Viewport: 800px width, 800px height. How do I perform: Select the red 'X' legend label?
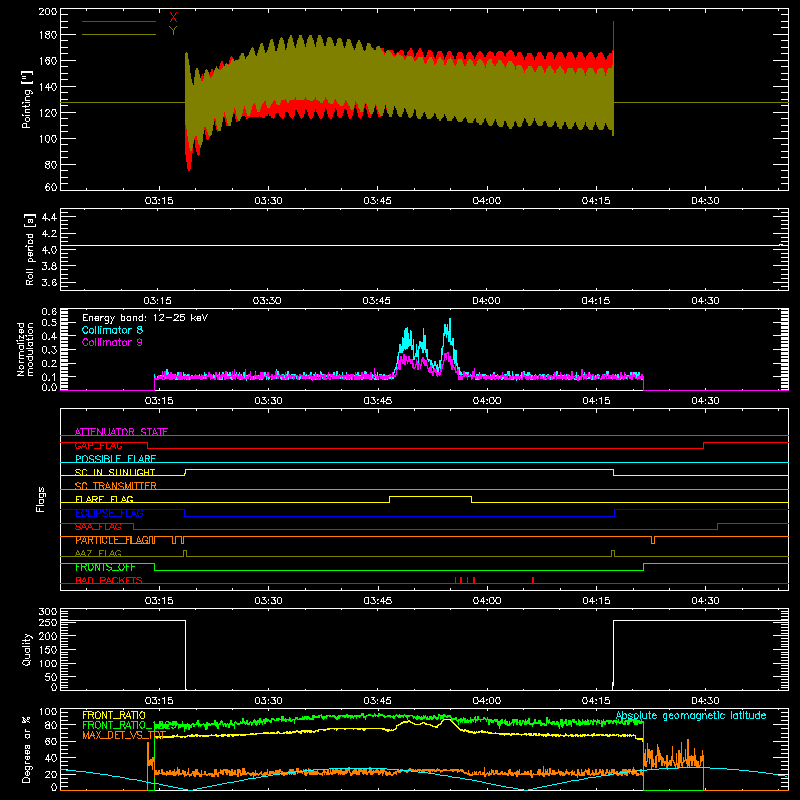pos(173,18)
